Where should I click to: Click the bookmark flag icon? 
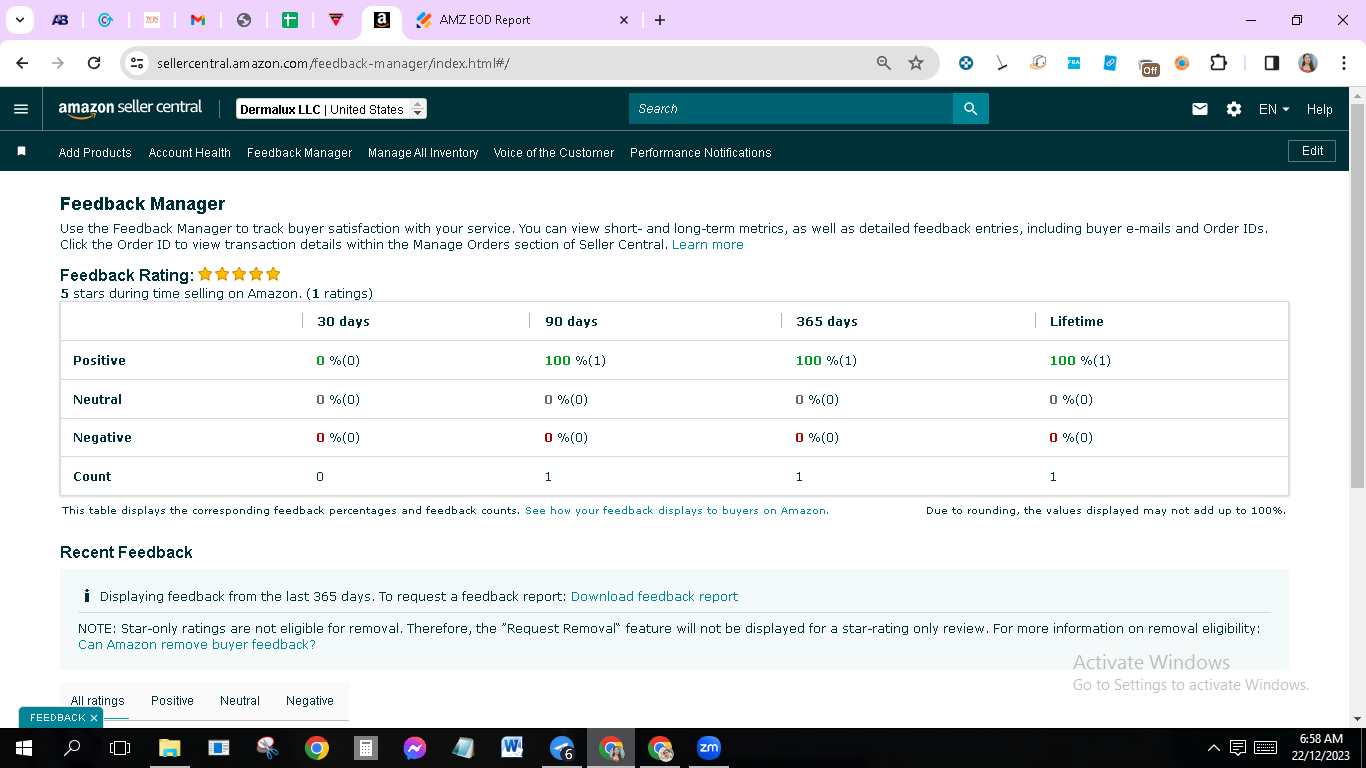(21, 151)
